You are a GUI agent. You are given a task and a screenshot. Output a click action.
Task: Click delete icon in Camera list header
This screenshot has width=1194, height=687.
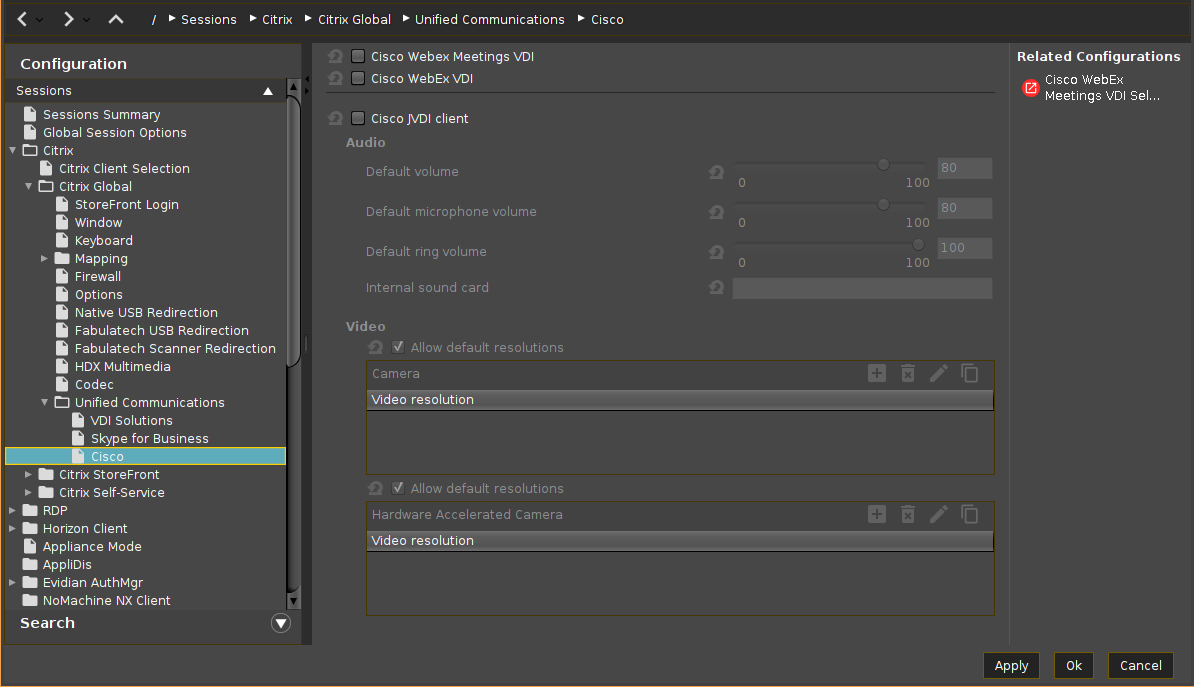pos(908,374)
